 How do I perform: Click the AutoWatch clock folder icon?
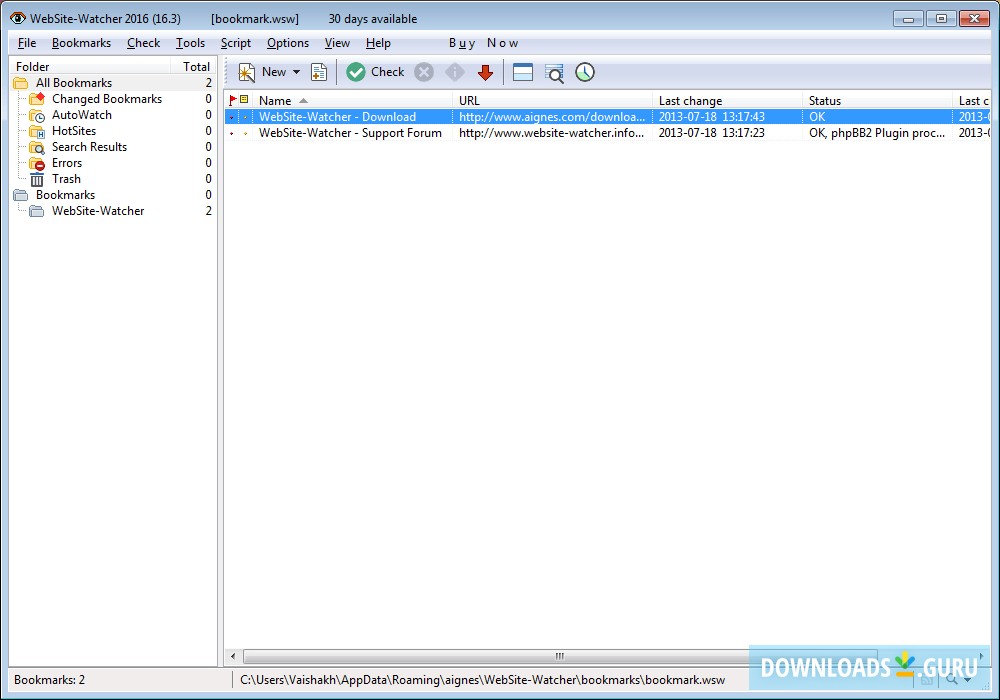pos(37,115)
